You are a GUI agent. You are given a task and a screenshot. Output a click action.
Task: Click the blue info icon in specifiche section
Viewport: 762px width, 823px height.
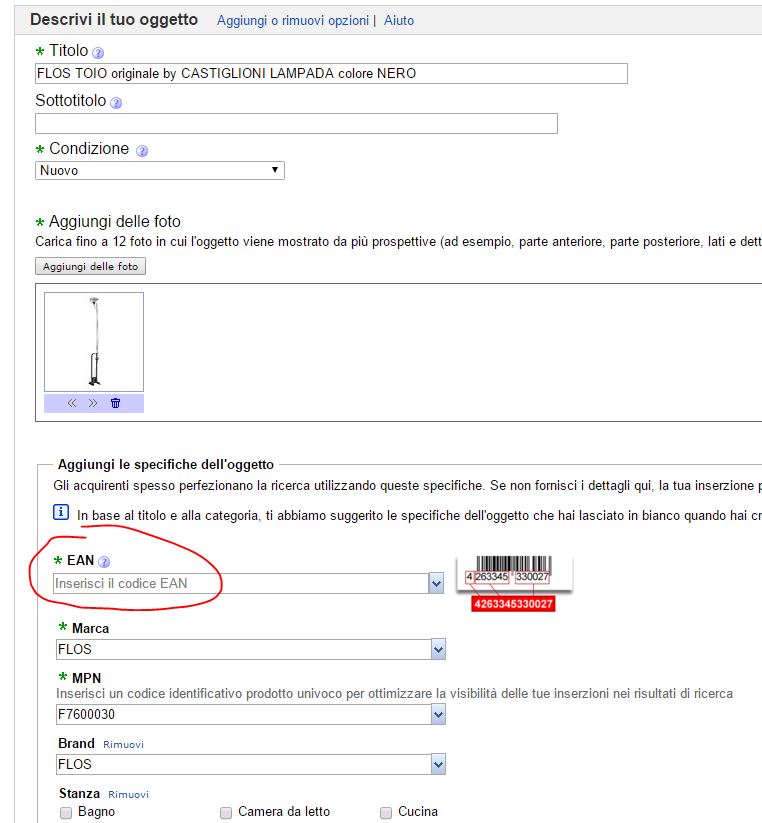pos(61,512)
